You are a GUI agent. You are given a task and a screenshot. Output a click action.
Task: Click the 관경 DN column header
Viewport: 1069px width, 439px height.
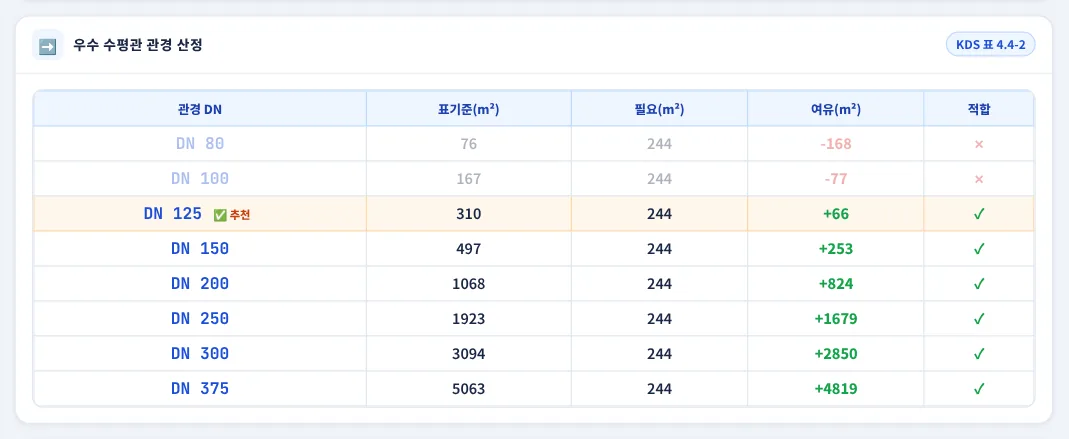[200, 109]
